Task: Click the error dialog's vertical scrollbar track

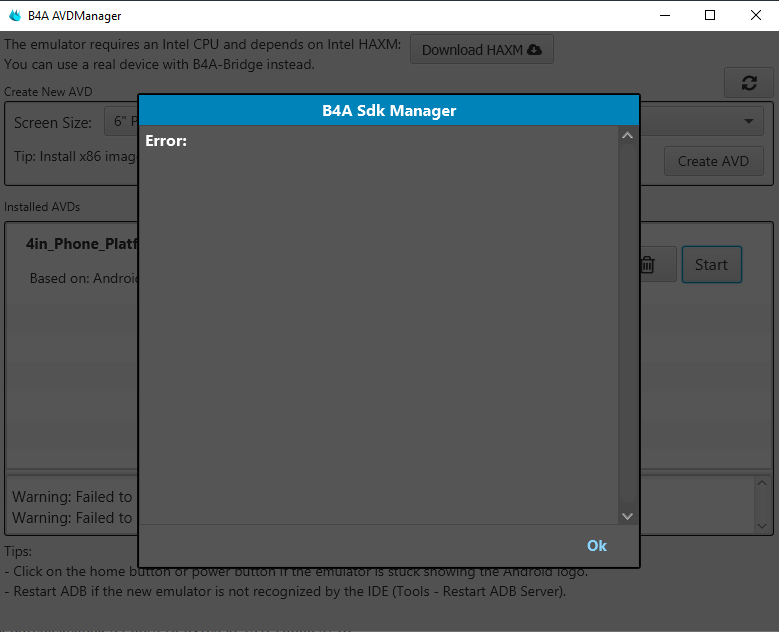Action: 627,325
